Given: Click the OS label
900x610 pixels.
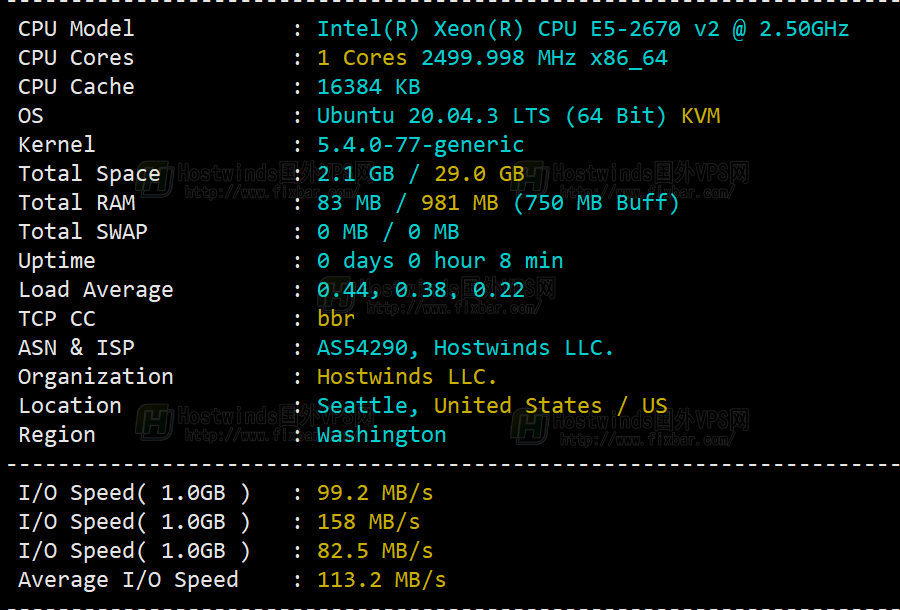Looking at the screenshot, I should [x=31, y=116].
